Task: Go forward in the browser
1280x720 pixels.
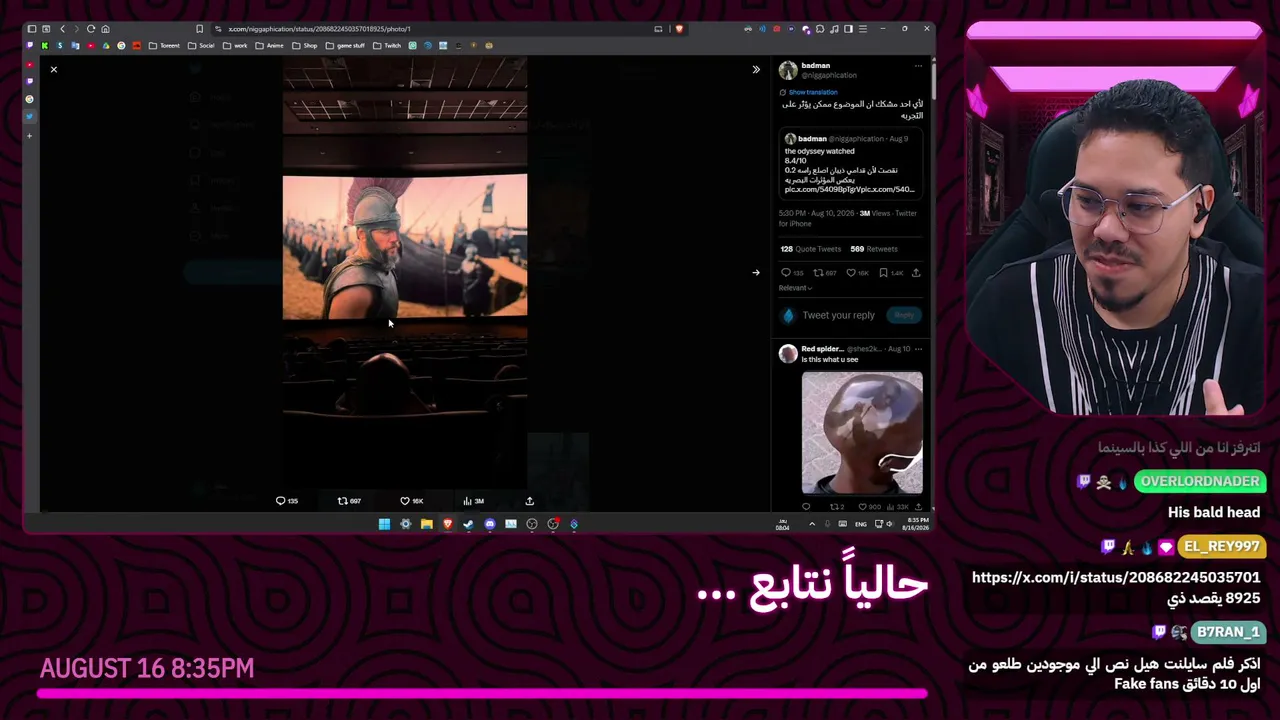Action: (76, 29)
